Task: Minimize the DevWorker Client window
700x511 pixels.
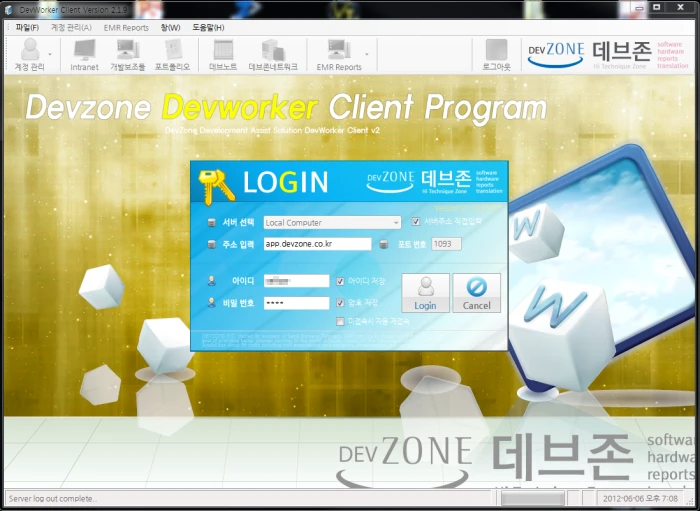Action: [x=639, y=8]
